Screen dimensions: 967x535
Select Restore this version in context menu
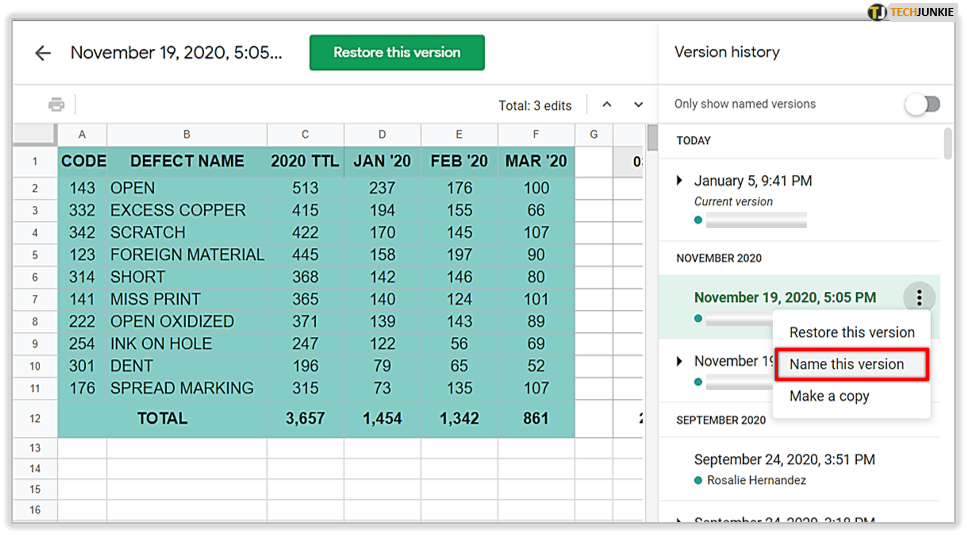point(851,332)
